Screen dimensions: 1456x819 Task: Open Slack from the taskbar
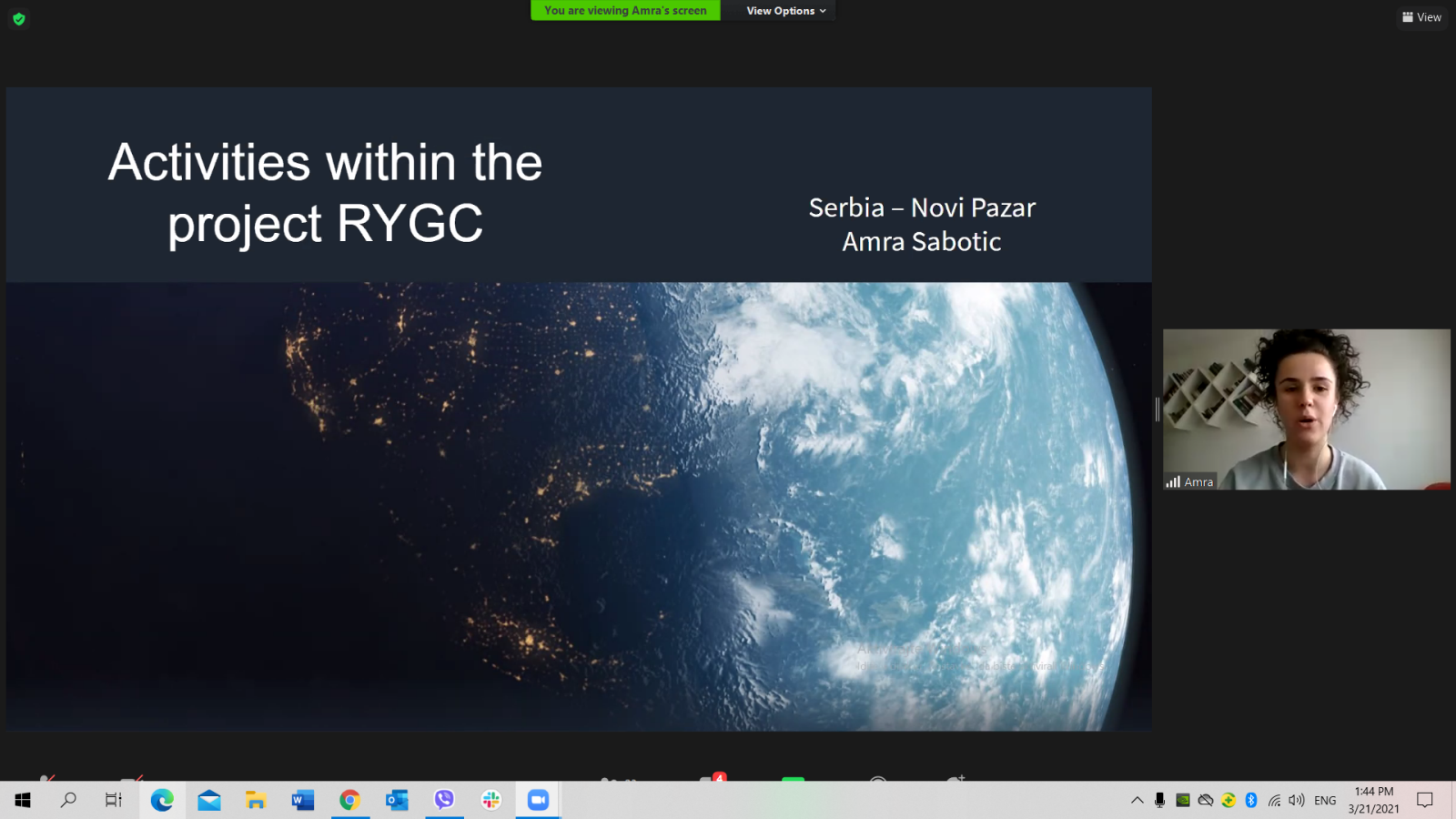click(491, 800)
